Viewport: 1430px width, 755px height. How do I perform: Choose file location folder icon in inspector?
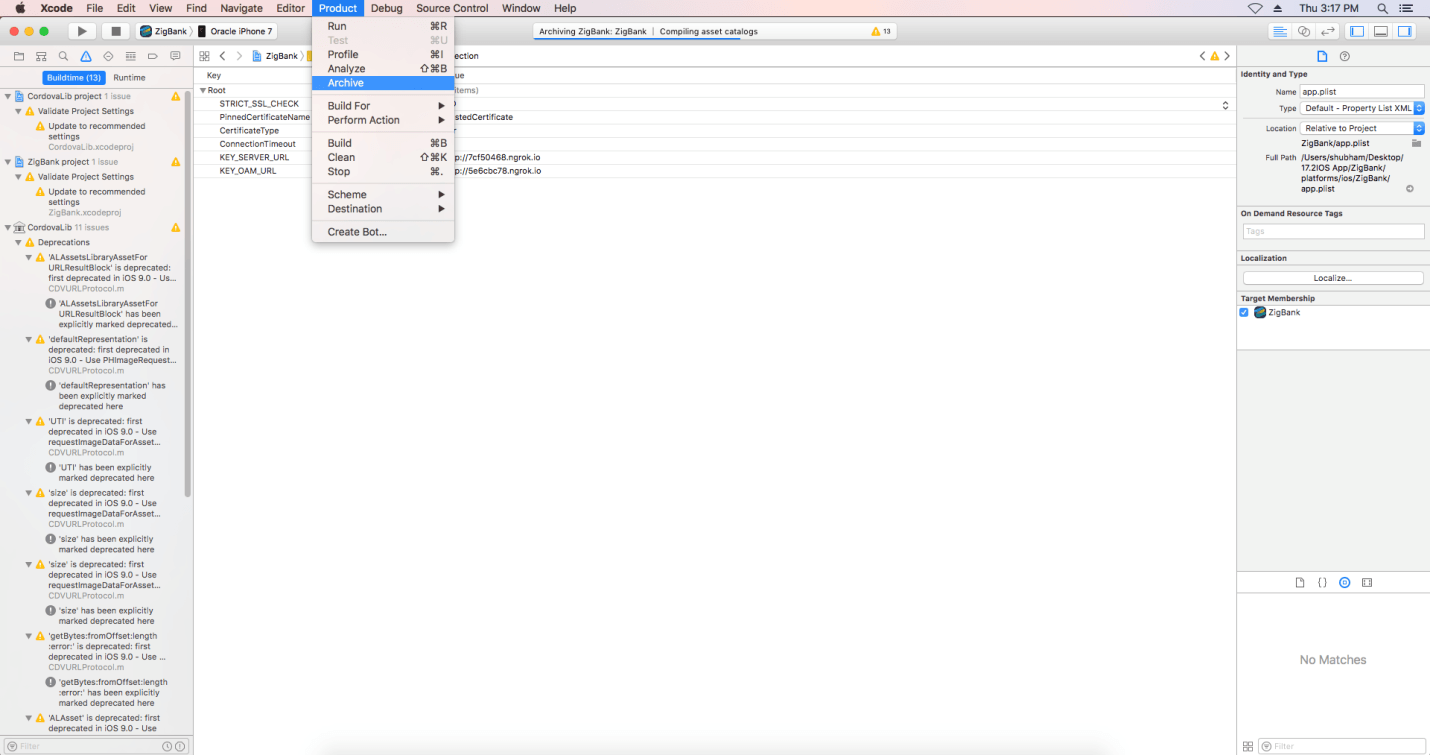tap(1416, 143)
